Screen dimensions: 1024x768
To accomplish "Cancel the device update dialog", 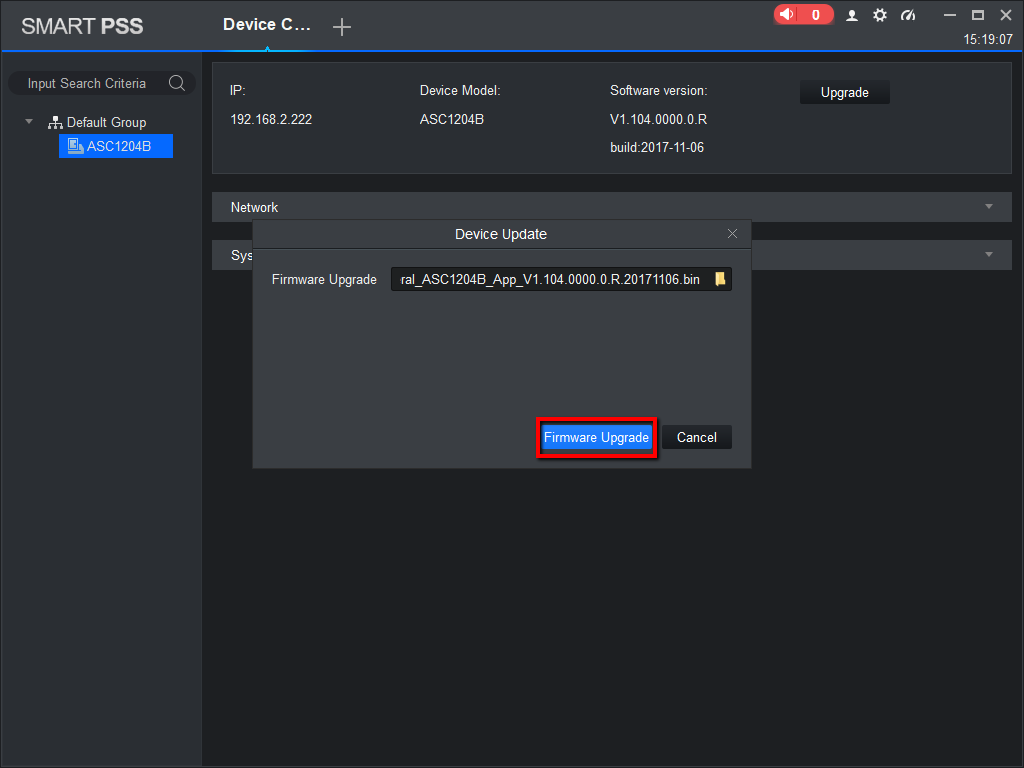I will (697, 438).
